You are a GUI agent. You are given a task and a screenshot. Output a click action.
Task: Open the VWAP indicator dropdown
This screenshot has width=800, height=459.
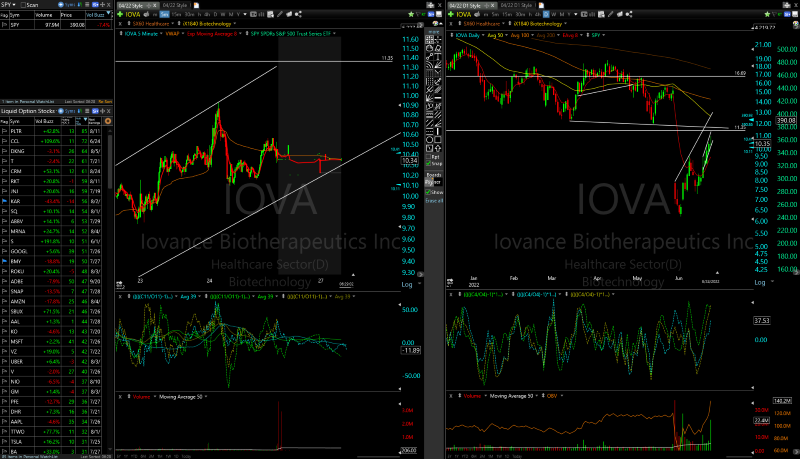(183, 34)
